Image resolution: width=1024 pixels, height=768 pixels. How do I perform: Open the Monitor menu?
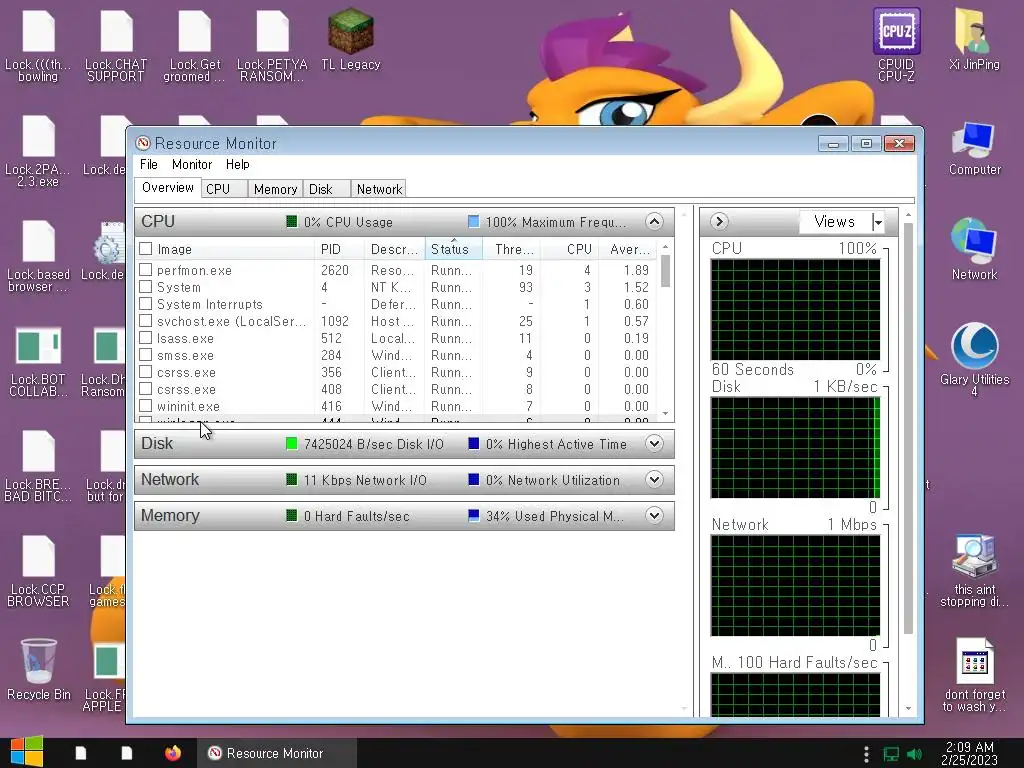(192, 165)
